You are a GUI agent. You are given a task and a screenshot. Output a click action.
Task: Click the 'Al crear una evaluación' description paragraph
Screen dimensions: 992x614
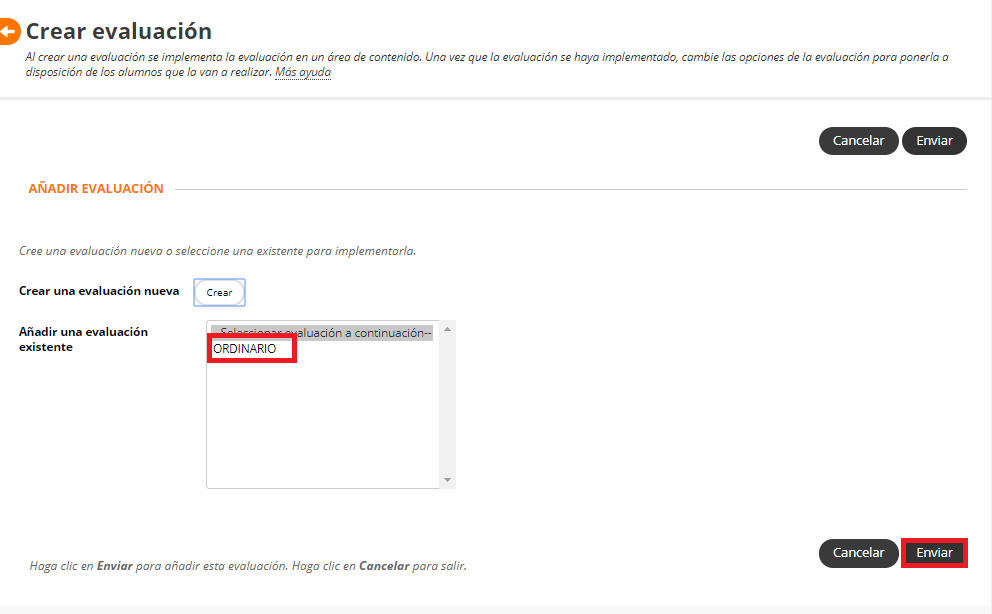[x=480, y=58]
